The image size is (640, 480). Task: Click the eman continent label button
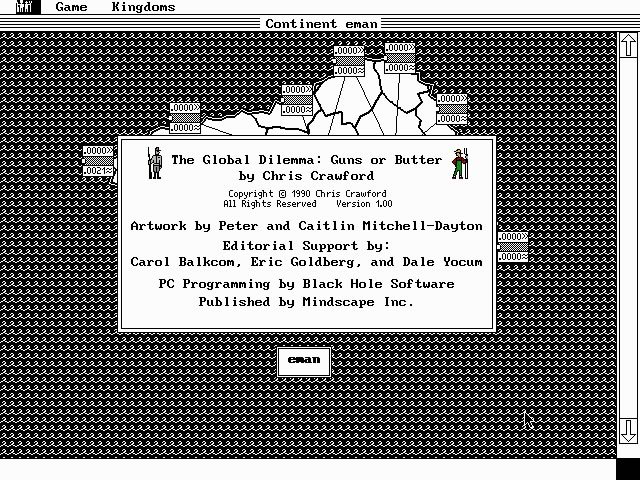coord(304,362)
